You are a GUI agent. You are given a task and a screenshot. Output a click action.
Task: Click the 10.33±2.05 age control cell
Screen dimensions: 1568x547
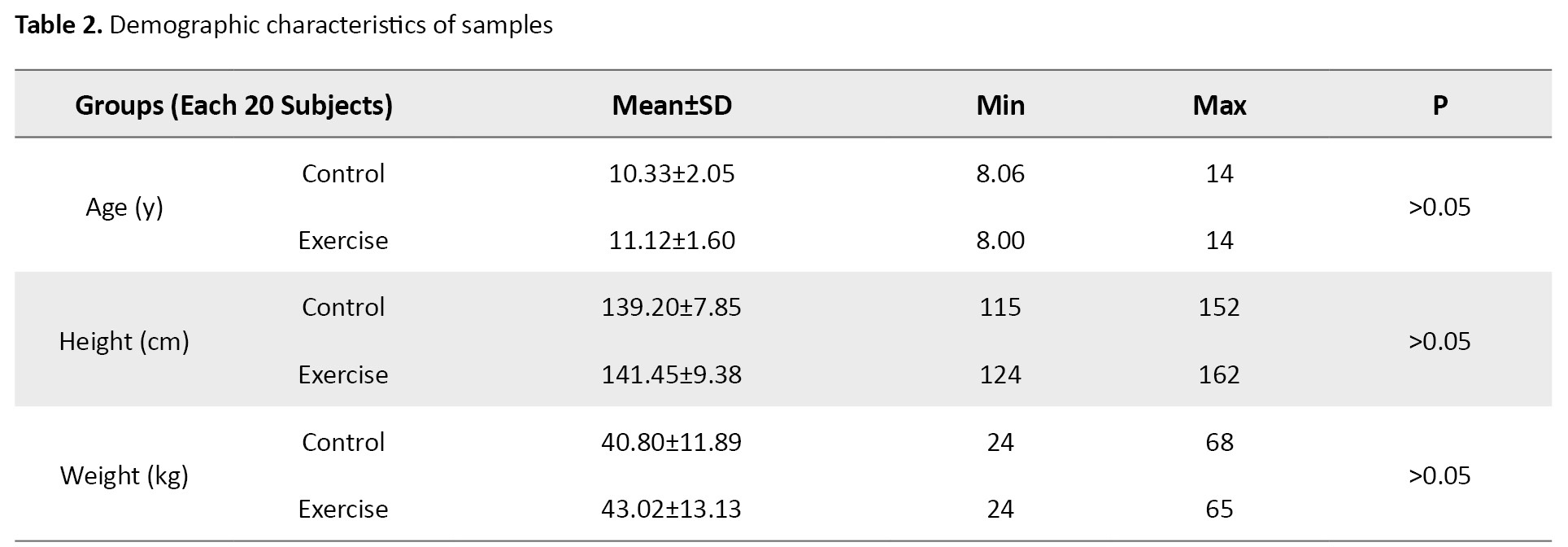point(672,173)
